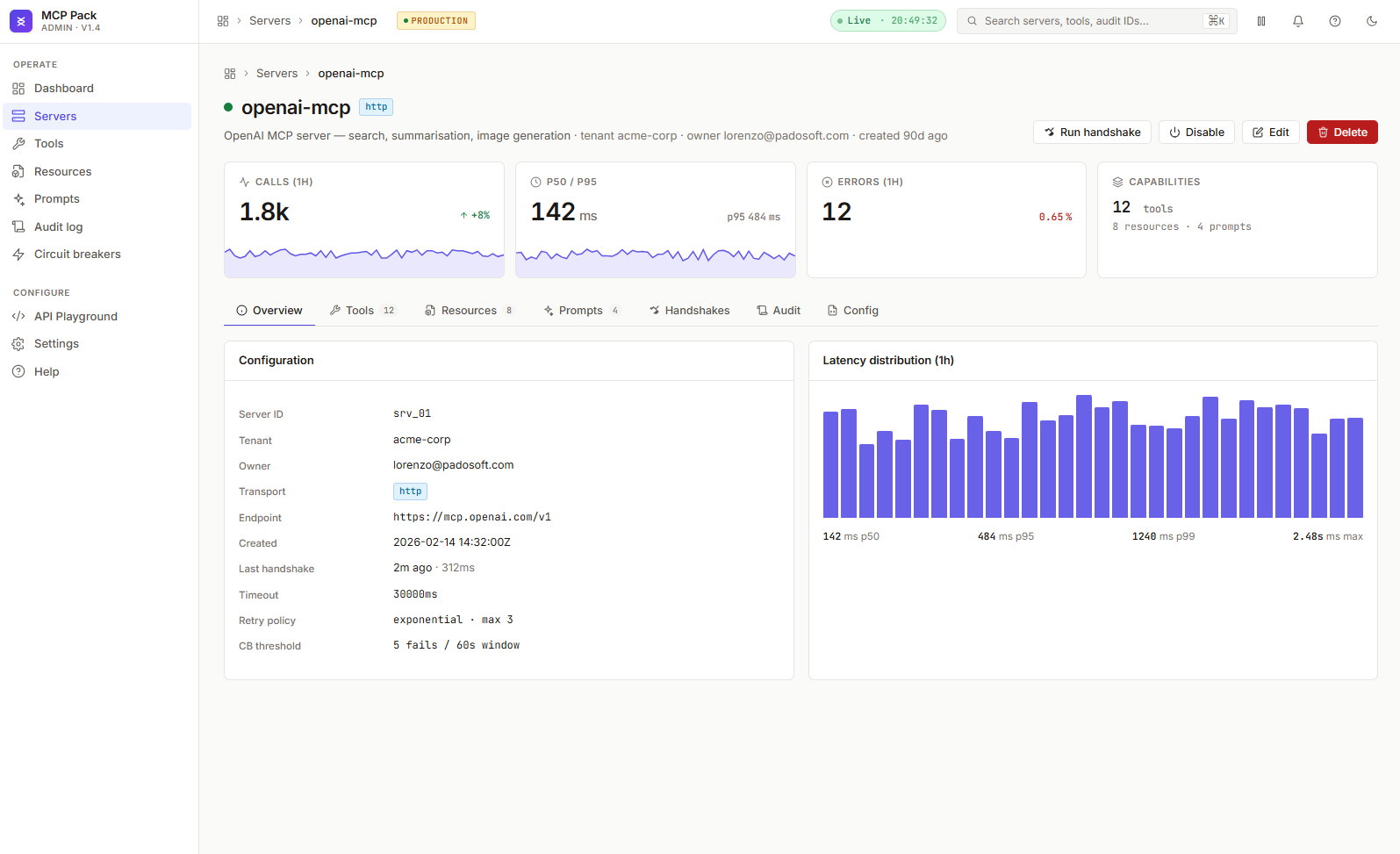Viewport: 1400px width, 854px height.
Task: Switch to the Resources tab with count 8
Action: point(469,311)
